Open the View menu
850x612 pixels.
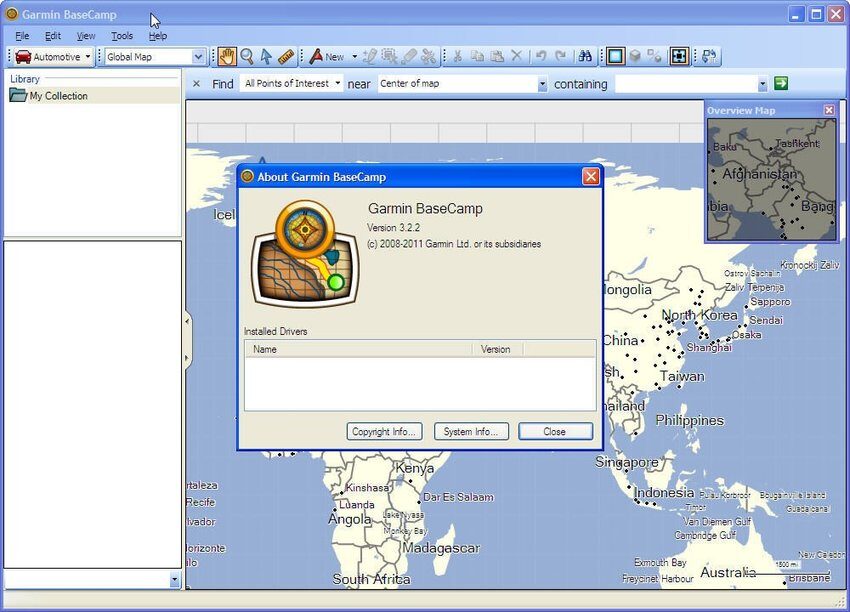pos(86,36)
